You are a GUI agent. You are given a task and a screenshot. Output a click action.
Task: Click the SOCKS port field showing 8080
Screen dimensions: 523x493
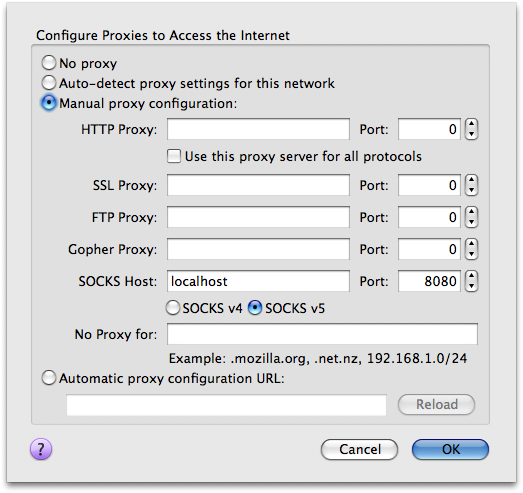point(429,281)
